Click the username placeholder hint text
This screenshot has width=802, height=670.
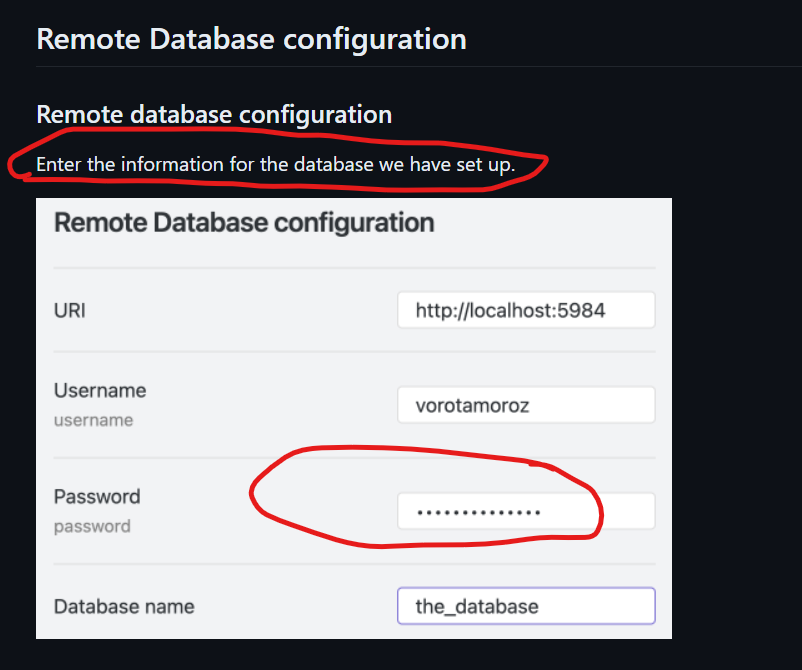[x=93, y=420]
